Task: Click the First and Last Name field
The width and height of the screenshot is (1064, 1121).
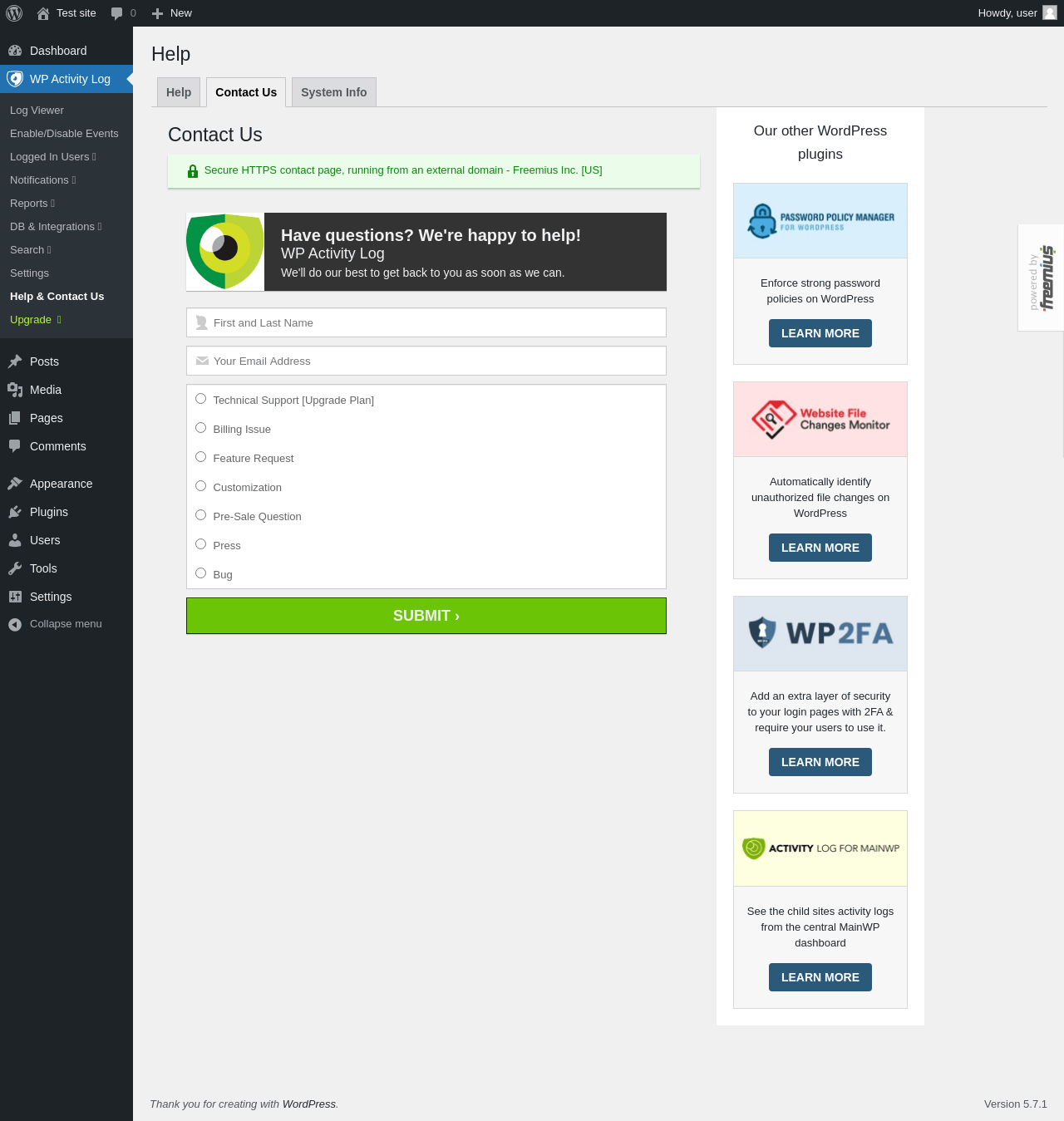Action: [x=426, y=322]
